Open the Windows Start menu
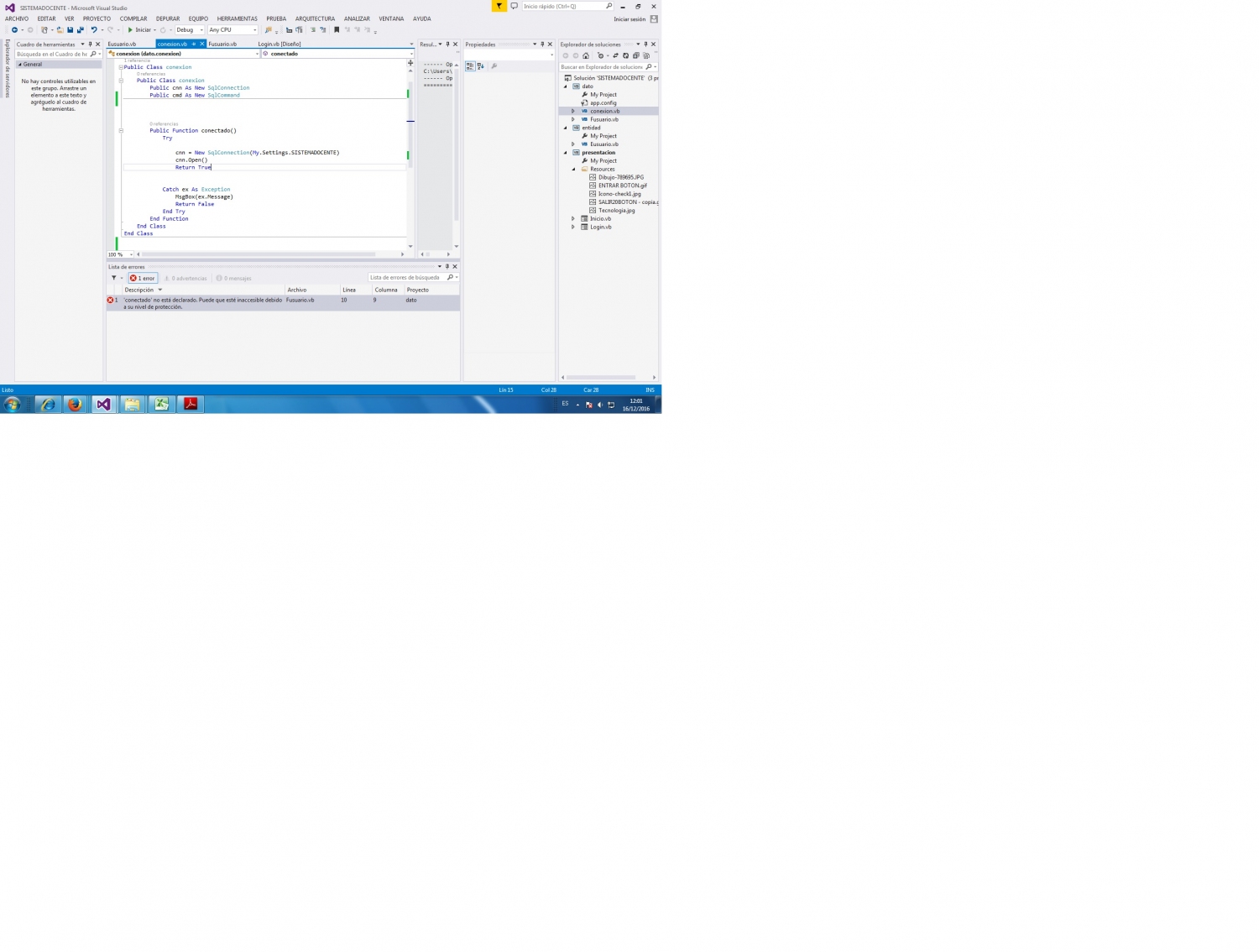 point(12,404)
